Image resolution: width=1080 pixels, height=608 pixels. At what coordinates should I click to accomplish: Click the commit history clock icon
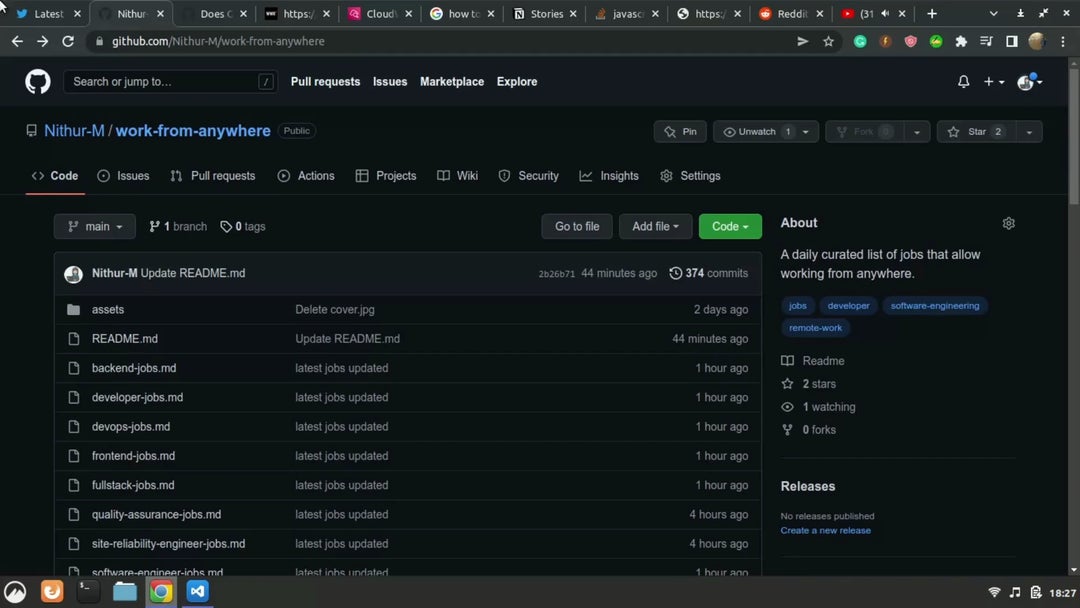[675, 272]
